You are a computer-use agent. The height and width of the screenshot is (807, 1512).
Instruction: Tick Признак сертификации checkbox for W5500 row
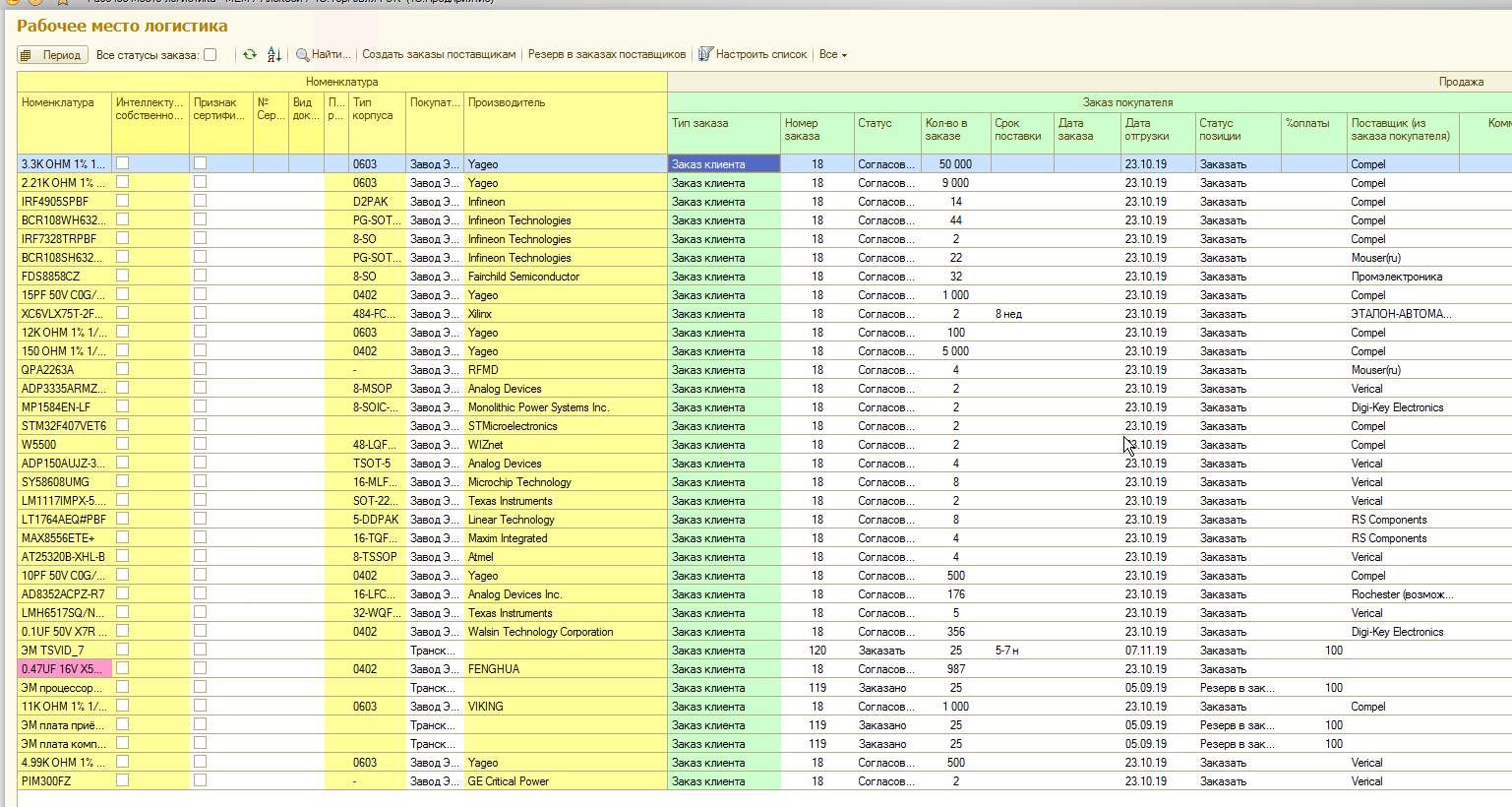point(200,444)
